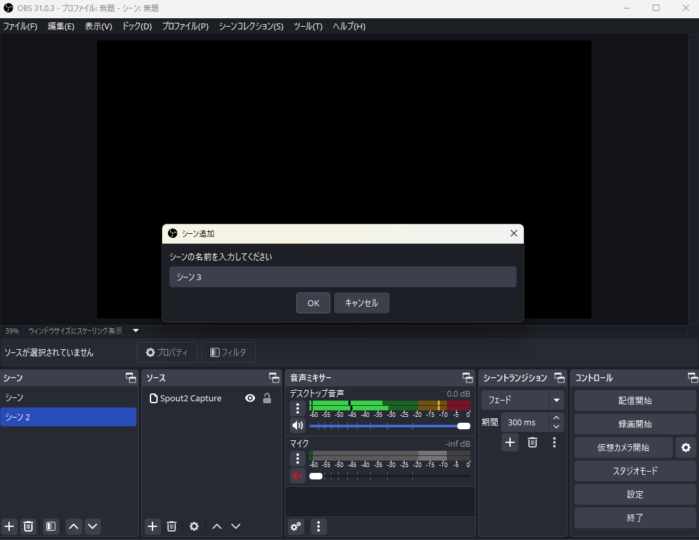Unmute the Mic red speaker icon
This screenshot has width=699, height=540.
coord(297,476)
